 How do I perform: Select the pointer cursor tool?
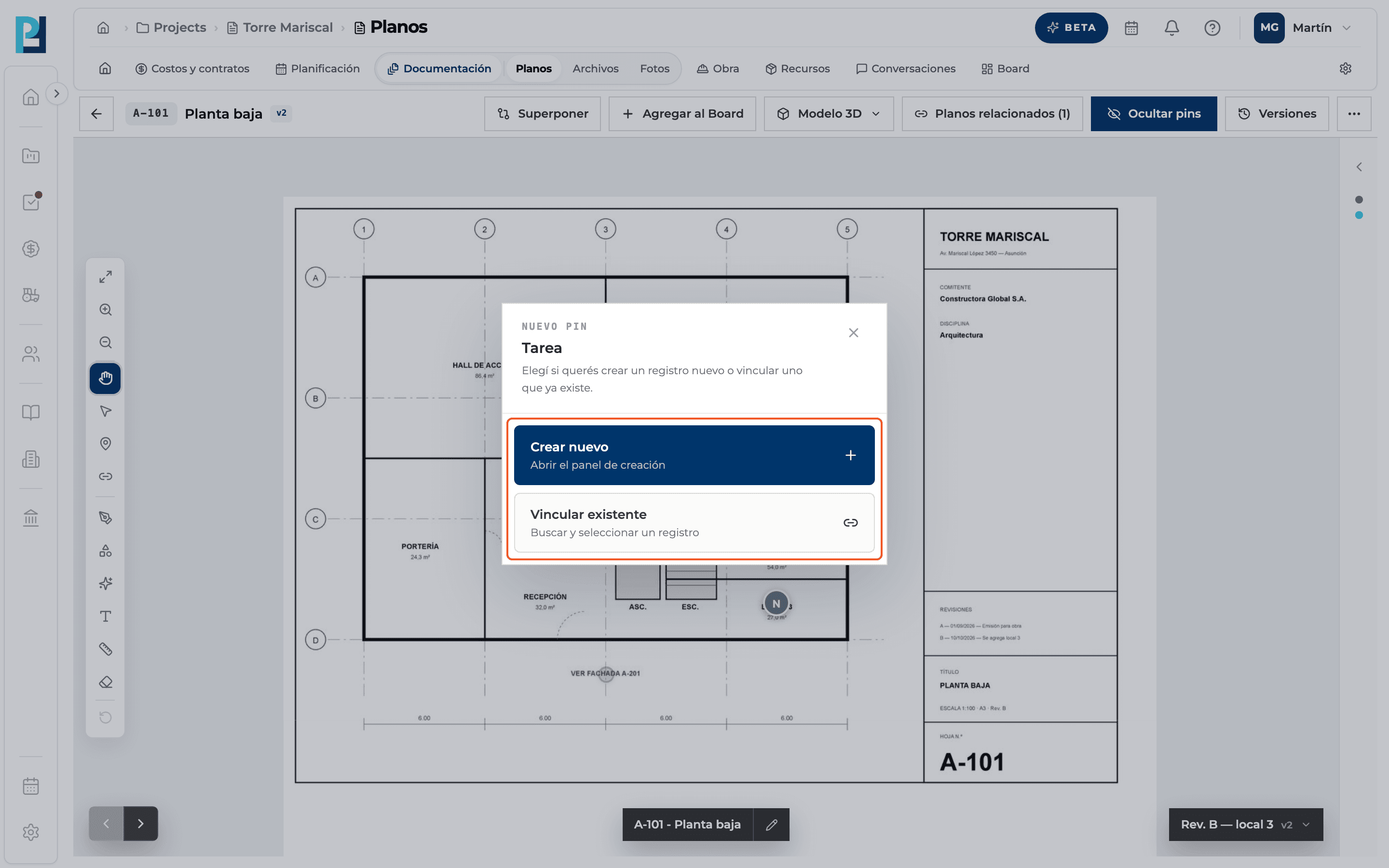(x=105, y=411)
